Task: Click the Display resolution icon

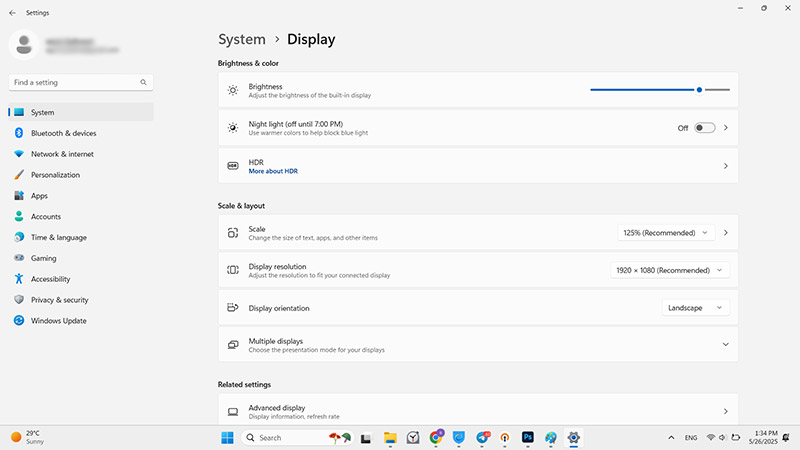Action: pos(233,270)
